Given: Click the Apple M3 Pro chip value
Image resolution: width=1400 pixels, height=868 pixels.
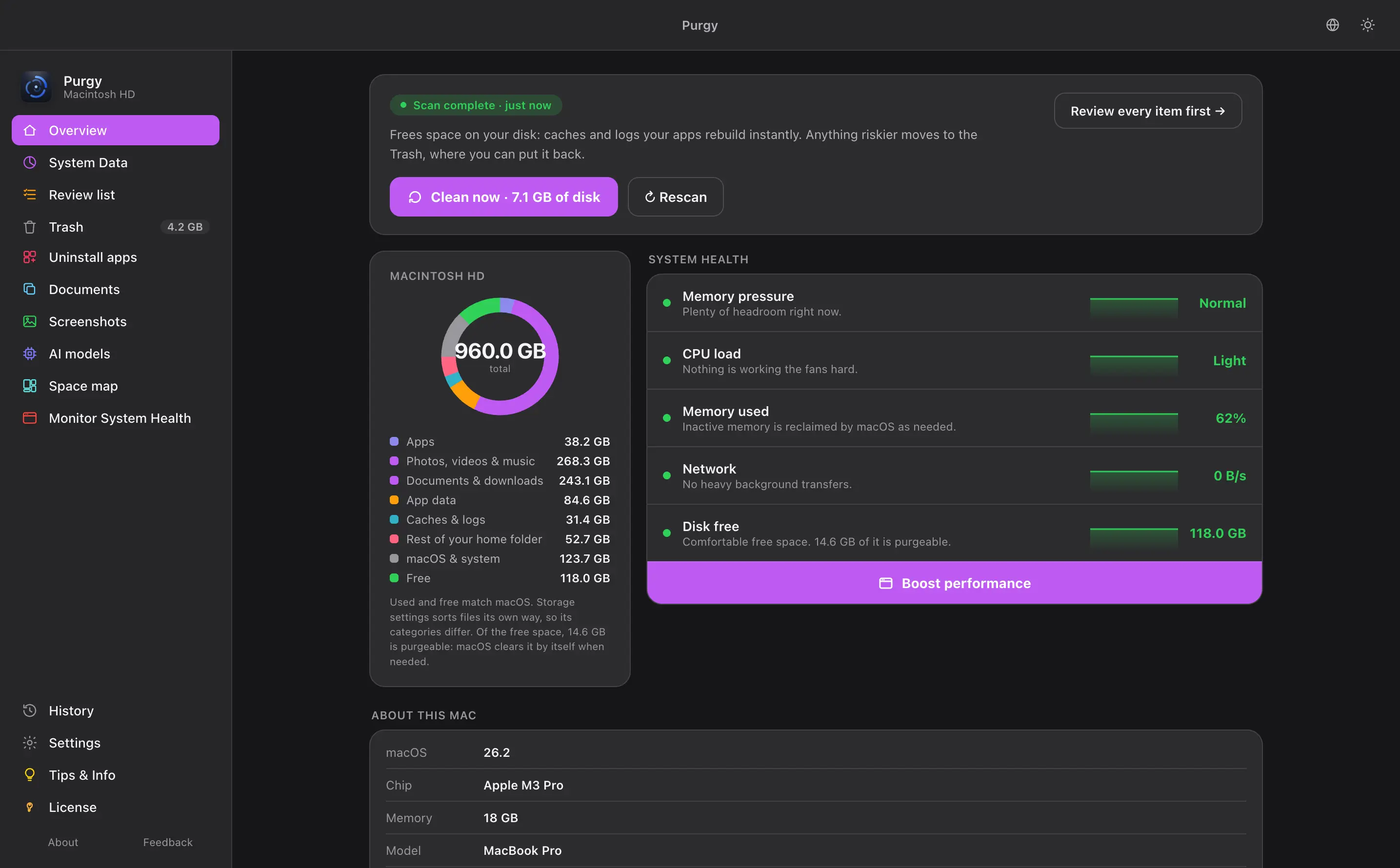Looking at the screenshot, I should (x=523, y=785).
